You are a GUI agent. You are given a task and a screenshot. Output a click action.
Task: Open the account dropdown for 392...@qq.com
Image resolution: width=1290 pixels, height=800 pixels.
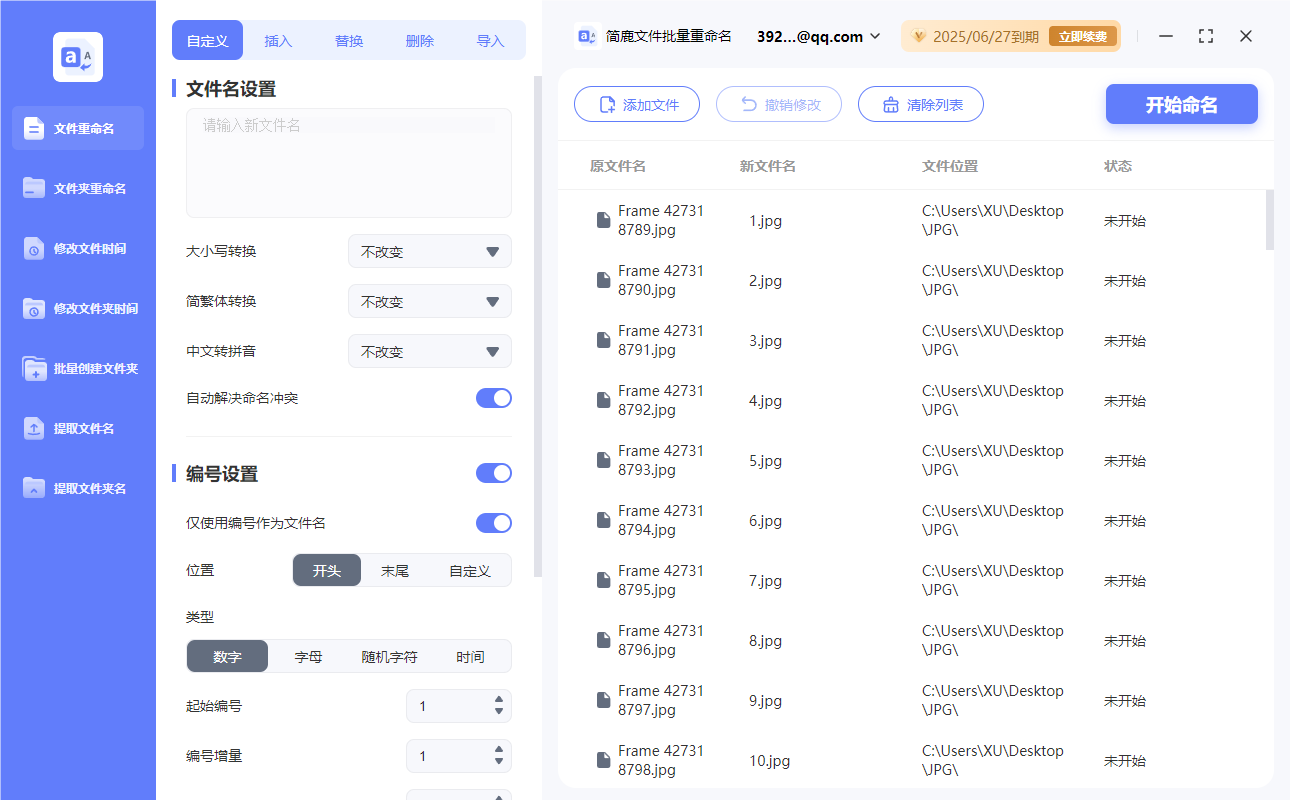[874, 36]
